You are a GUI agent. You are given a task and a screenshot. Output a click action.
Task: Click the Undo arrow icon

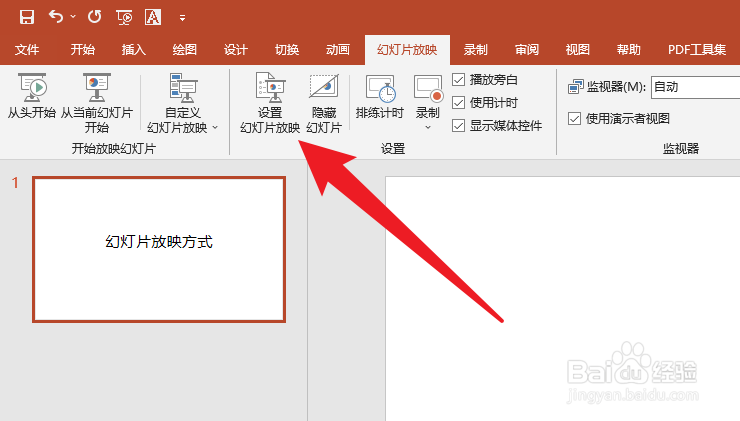point(56,17)
